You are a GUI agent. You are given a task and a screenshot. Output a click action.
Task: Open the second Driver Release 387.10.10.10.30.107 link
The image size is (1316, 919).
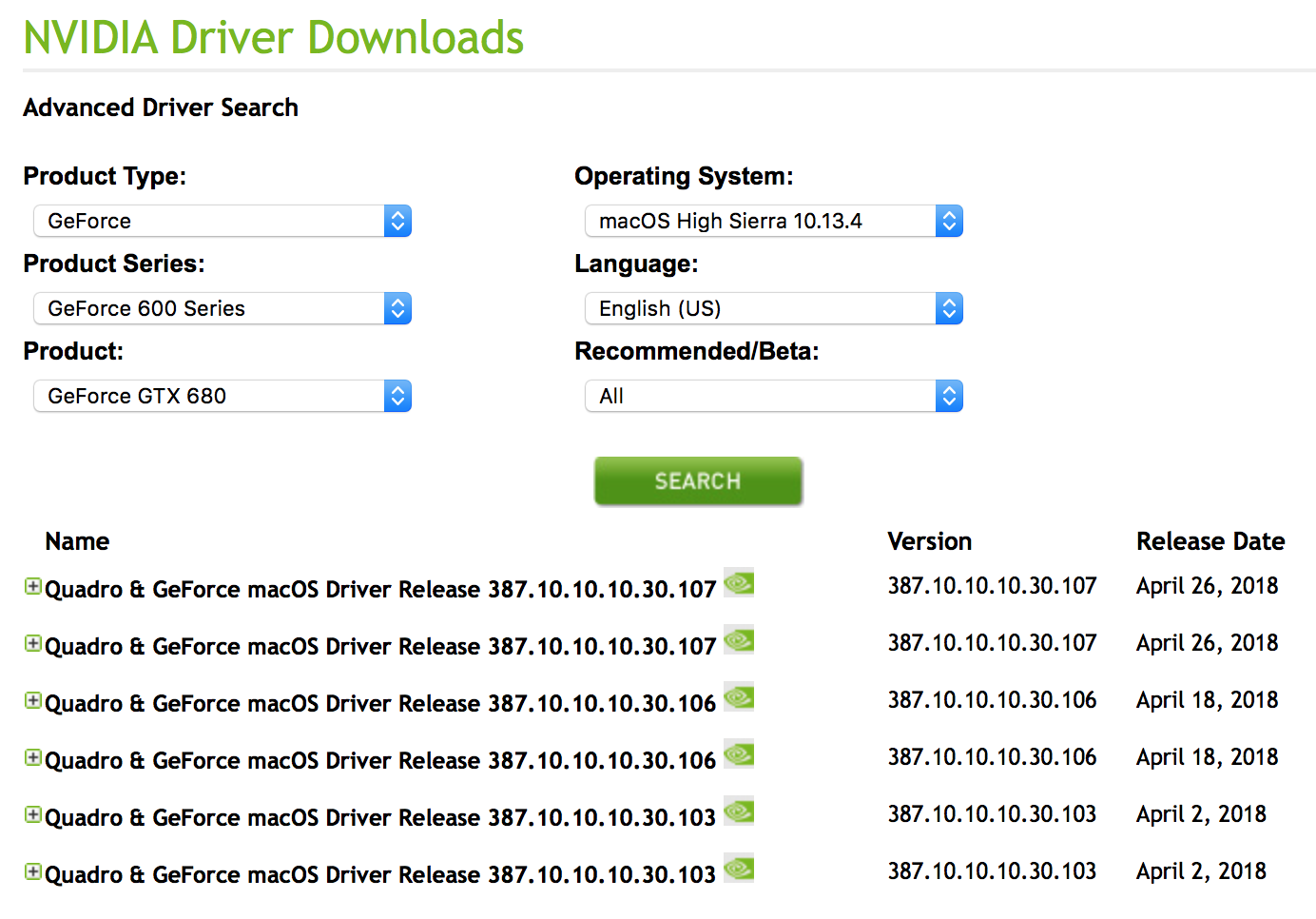pyautogui.click(x=380, y=647)
